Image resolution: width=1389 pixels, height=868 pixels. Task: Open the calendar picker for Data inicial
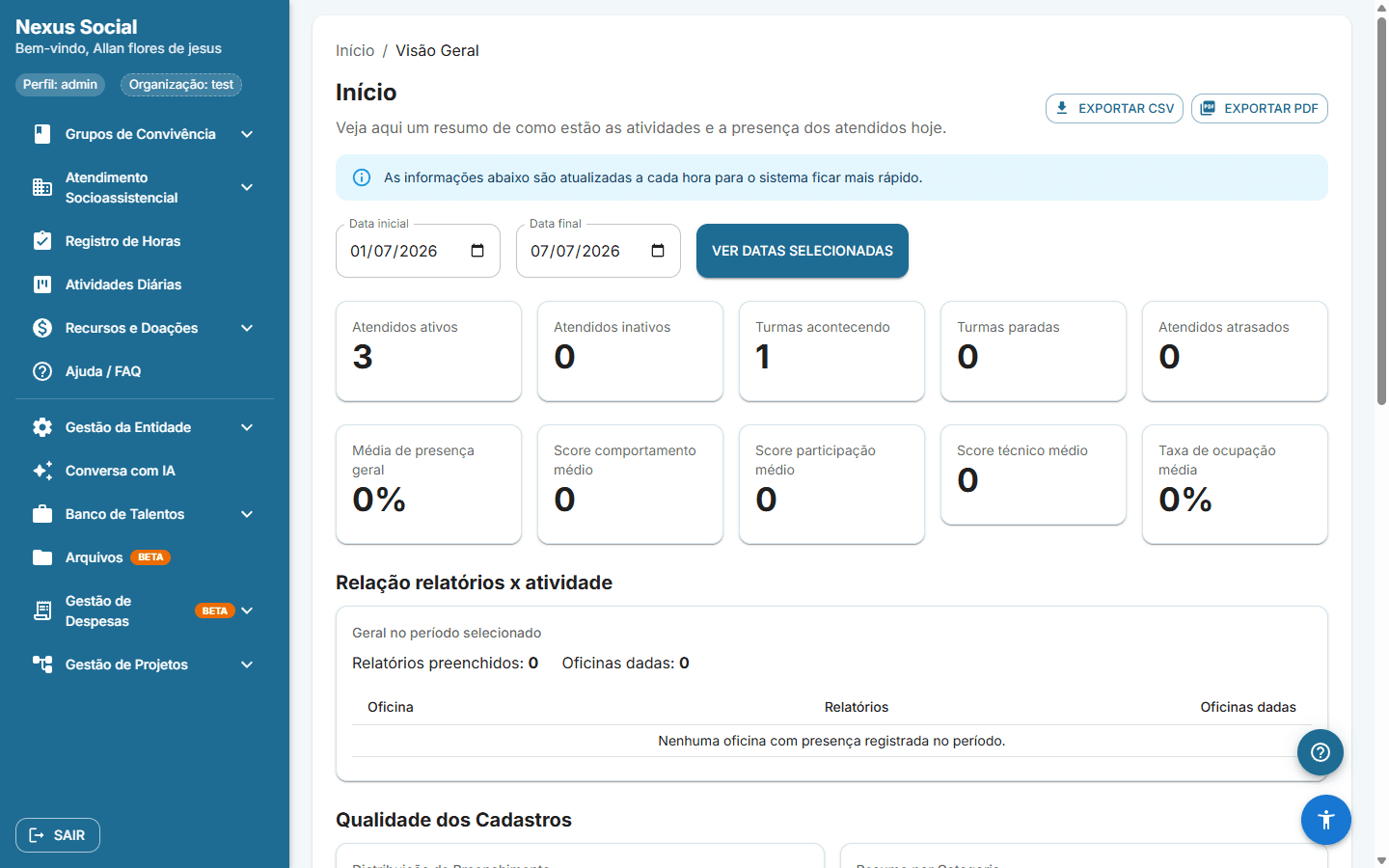coord(477,251)
